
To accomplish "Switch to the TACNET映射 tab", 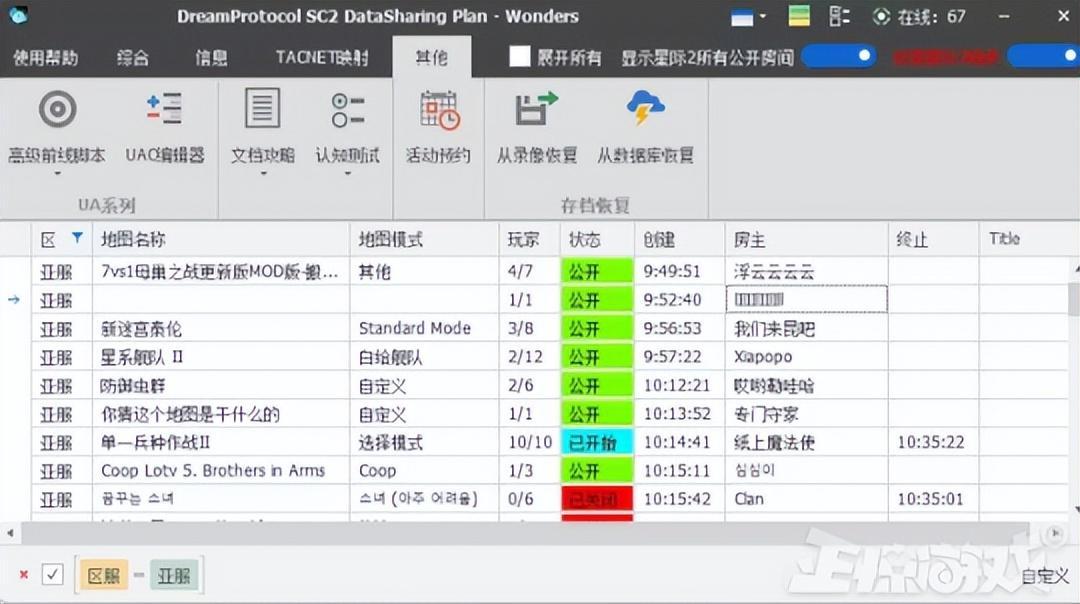I will point(322,58).
